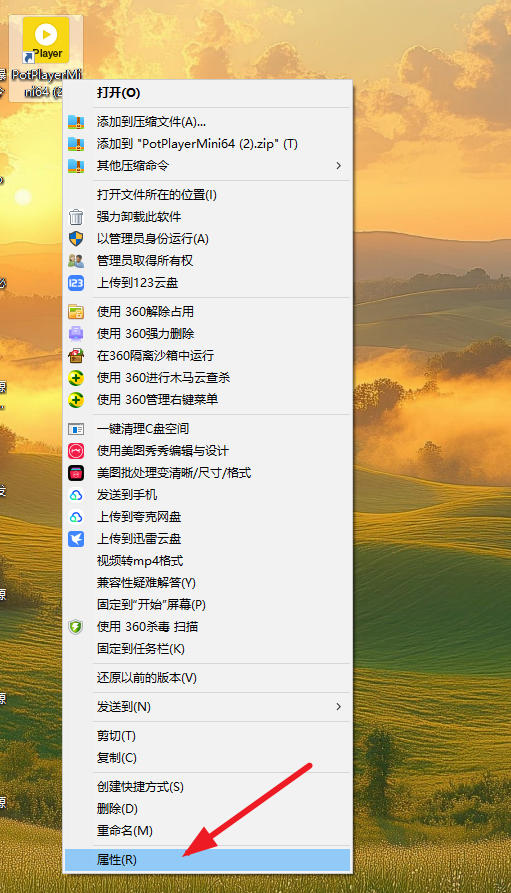Choose 上传到123云盘
The image size is (511, 893).
(x=207, y=283)
